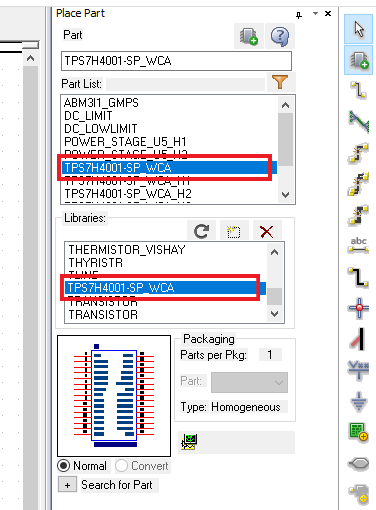
Task: Select TPS7H4001-SP_WCA_H2 in Part List
Action: 128,194
